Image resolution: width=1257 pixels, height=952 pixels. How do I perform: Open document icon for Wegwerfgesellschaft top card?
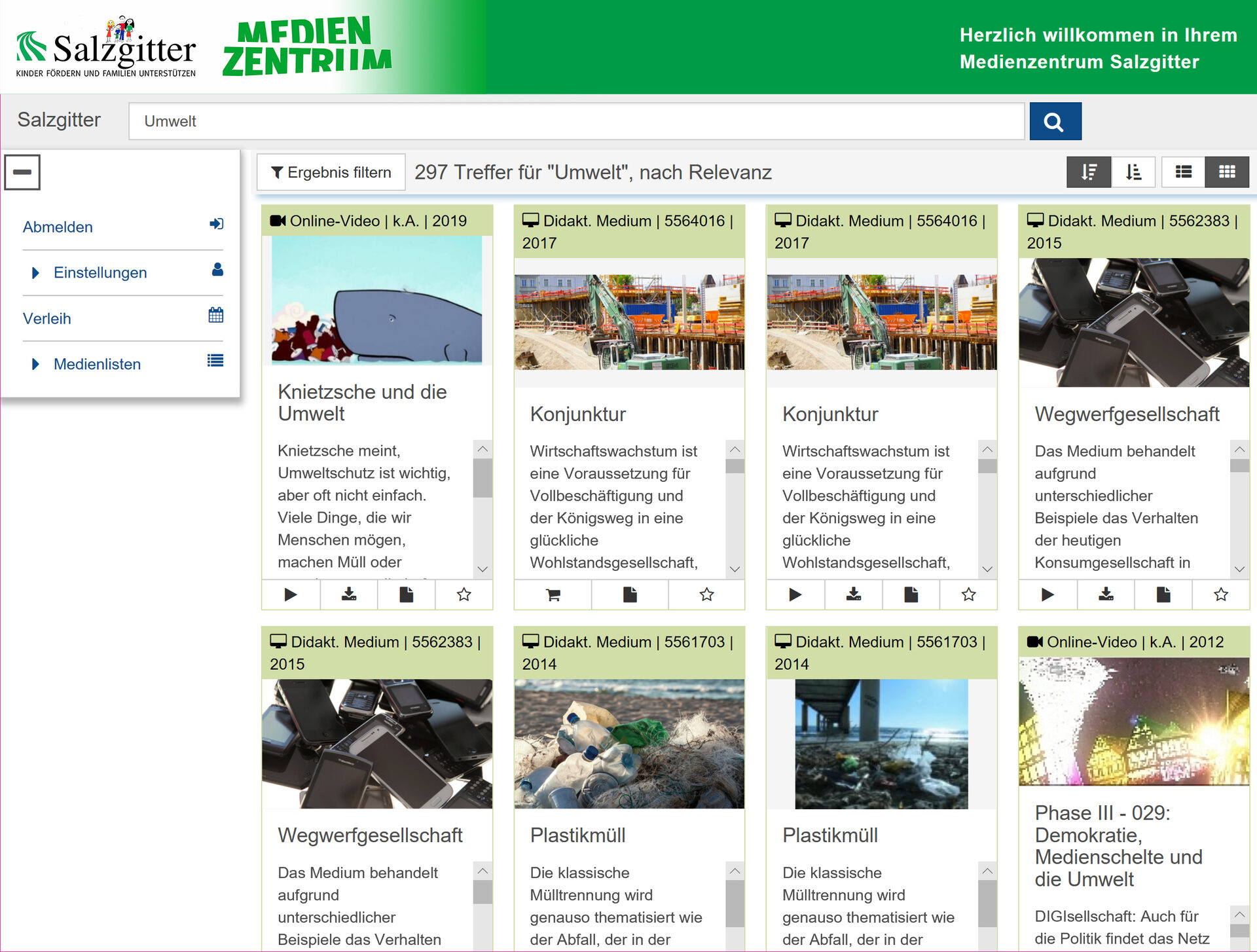pyautogui.click(x=1163, y=595)
